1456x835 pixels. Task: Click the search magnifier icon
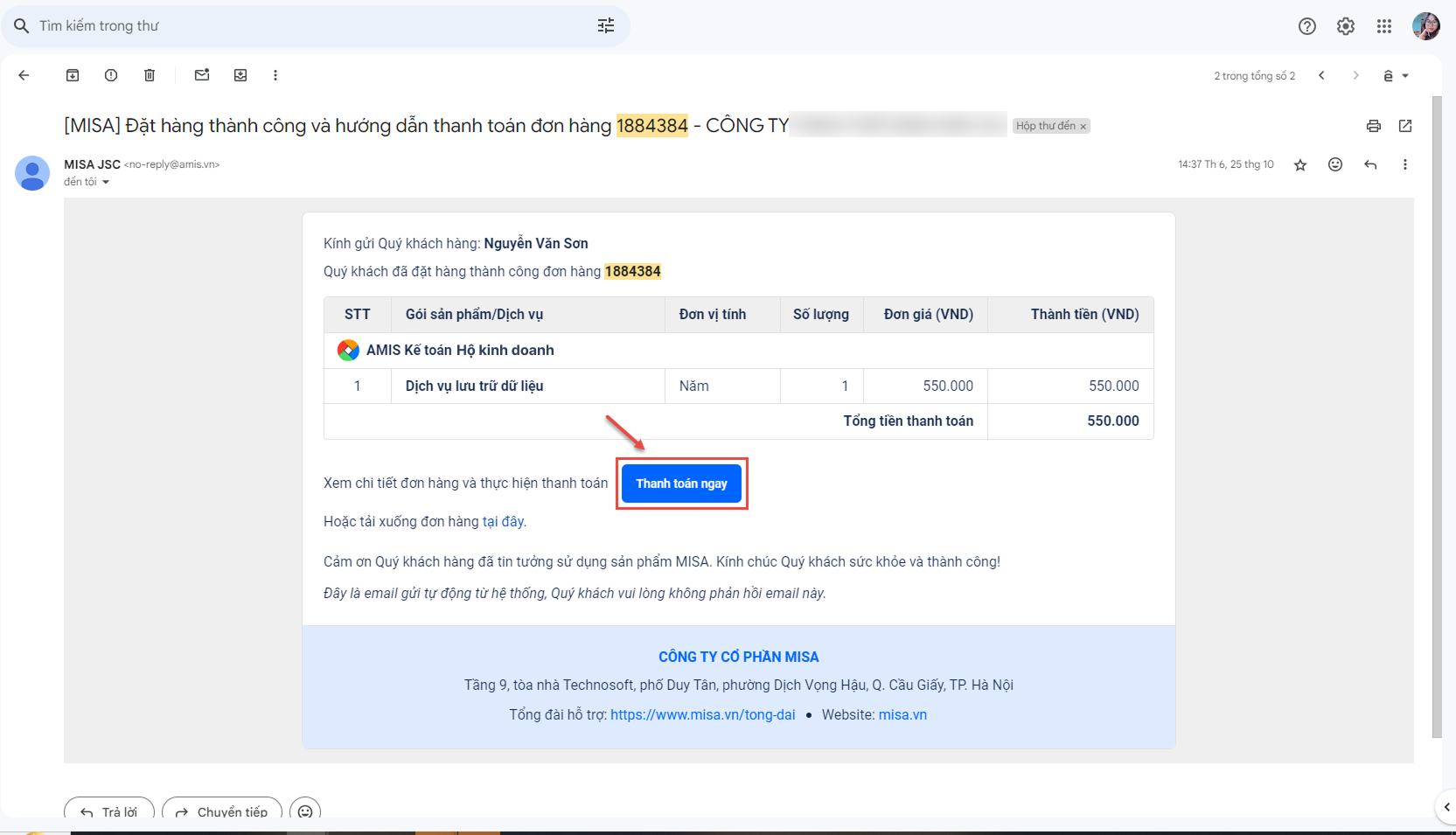(x=22, y=26)
